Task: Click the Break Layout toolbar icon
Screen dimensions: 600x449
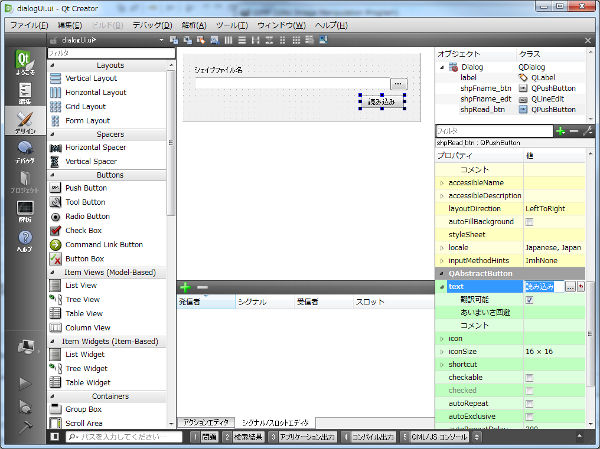Action: 310,40
